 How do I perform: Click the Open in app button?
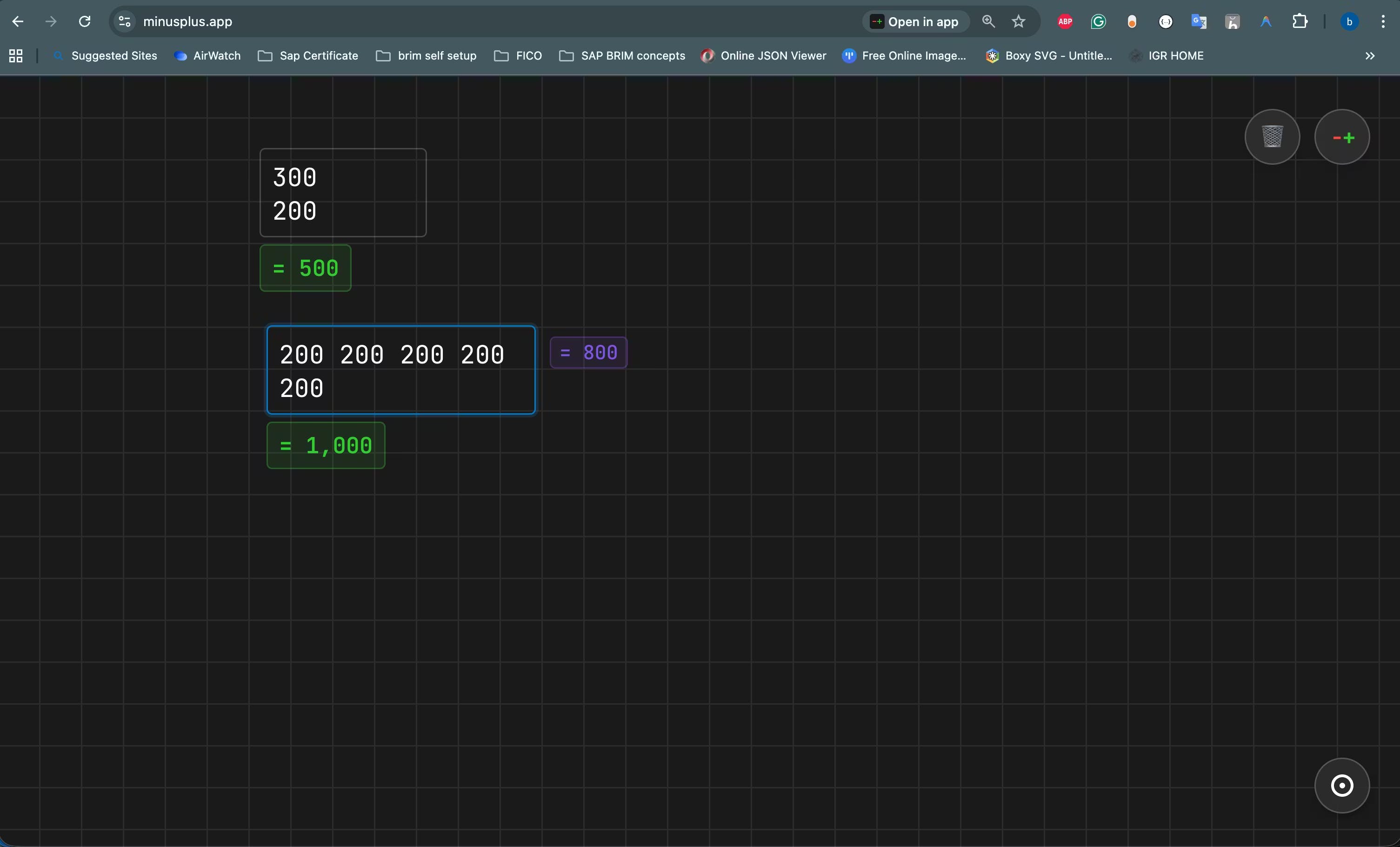point(915,21)
